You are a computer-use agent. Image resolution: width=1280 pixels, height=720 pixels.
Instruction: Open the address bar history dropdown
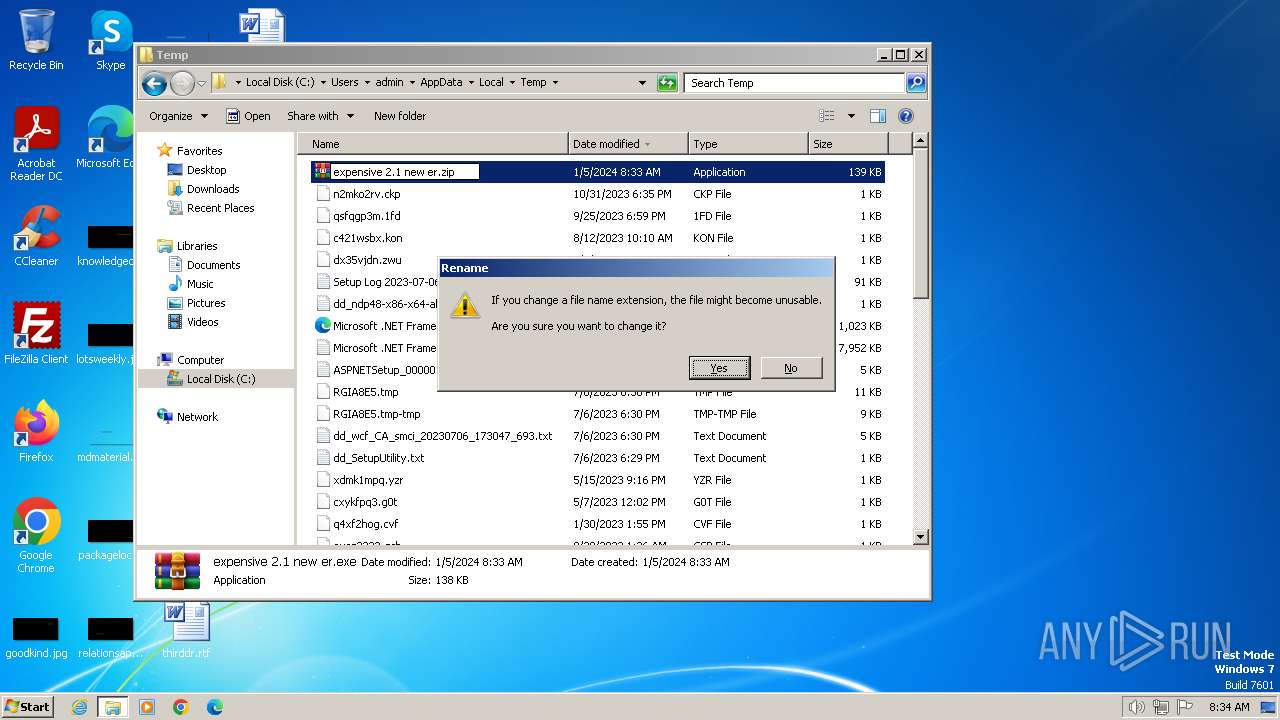(642, 83)
